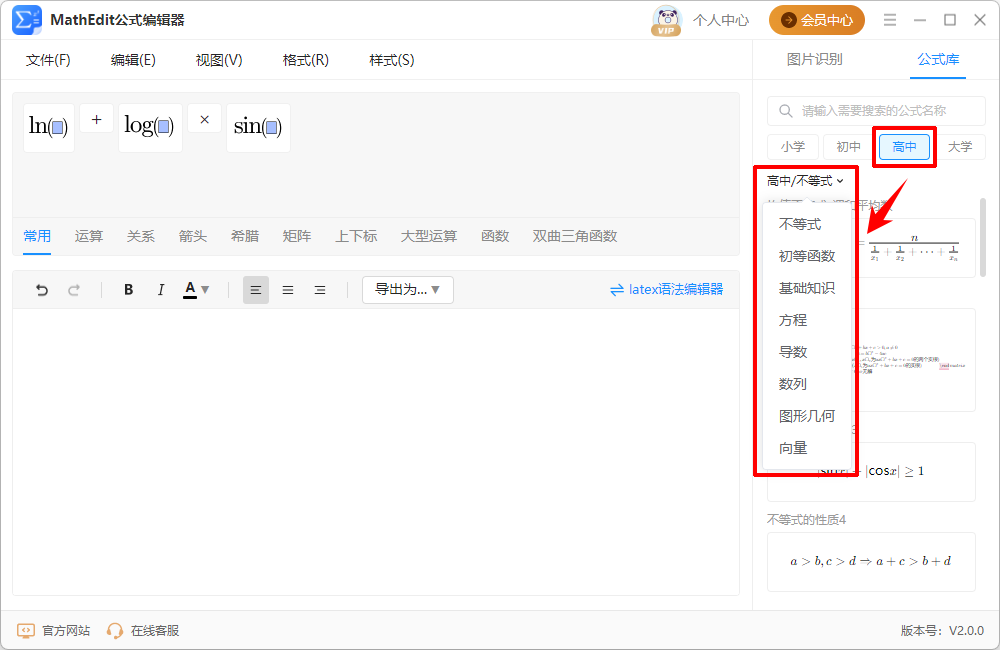This screenshot has height=650, width=1000.
Task: Open the 文件(F) menu
Action: pos(48,60)
